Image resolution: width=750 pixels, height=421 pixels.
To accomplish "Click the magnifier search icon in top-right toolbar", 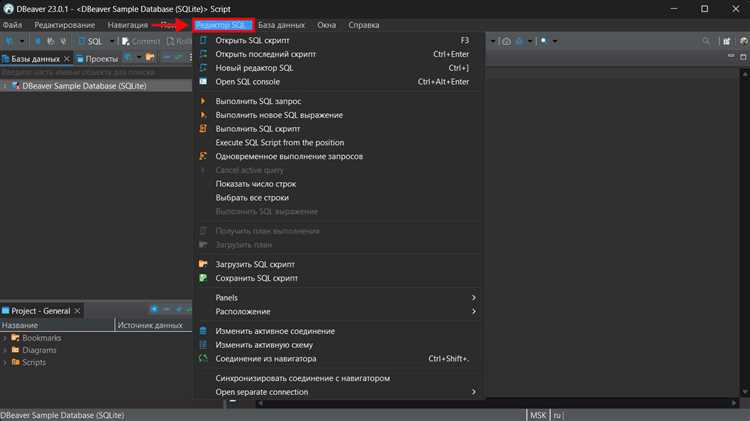I will 706,41.
